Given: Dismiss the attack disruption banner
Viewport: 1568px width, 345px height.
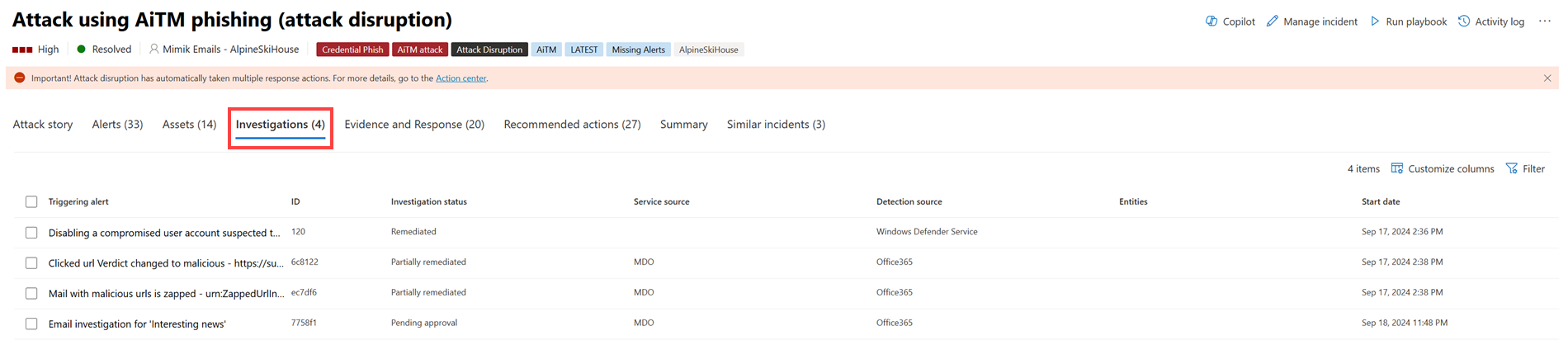Looking at the screenshot, I should (1547, 78).
